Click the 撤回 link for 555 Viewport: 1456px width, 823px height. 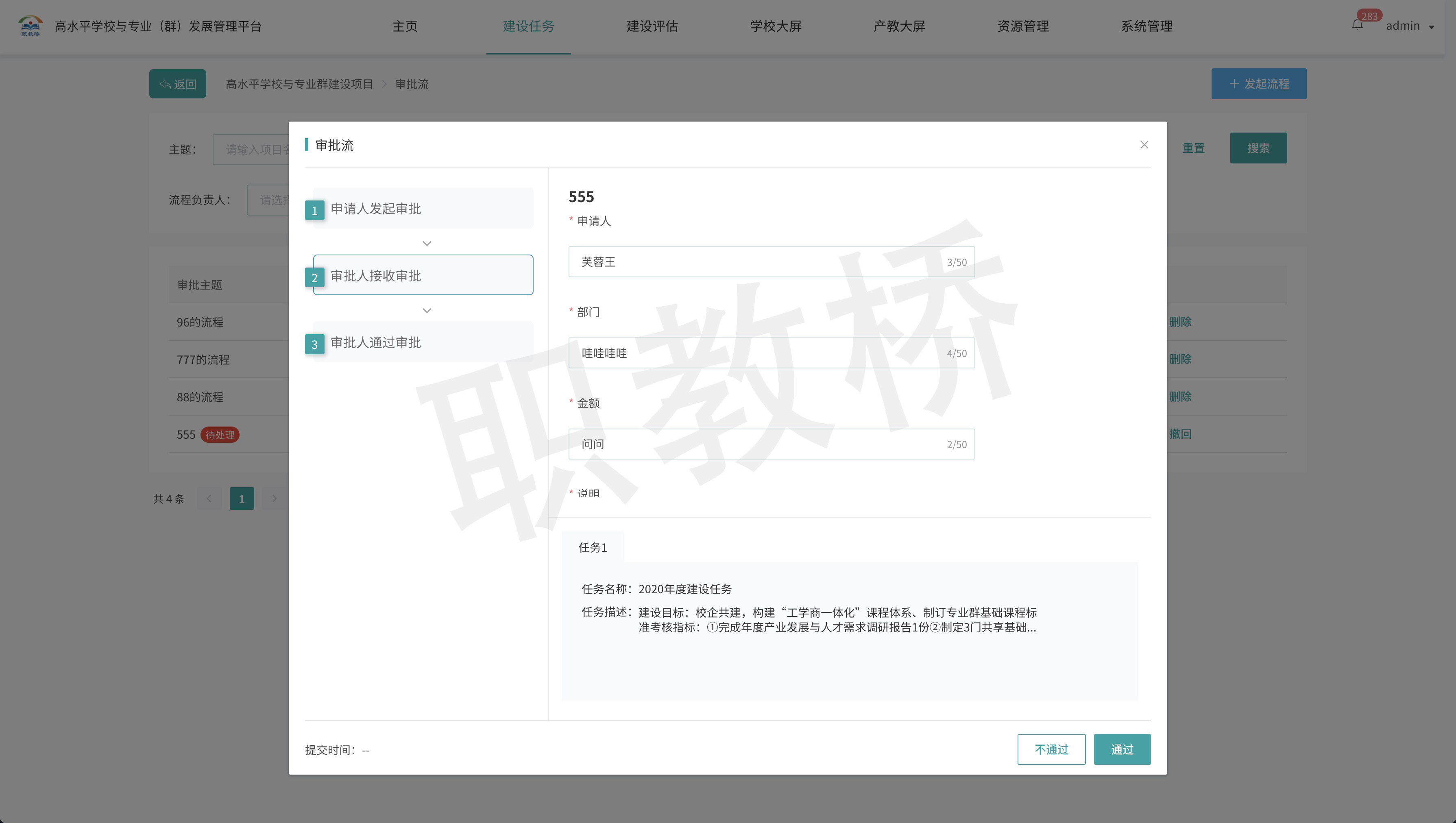point(1179,433)
